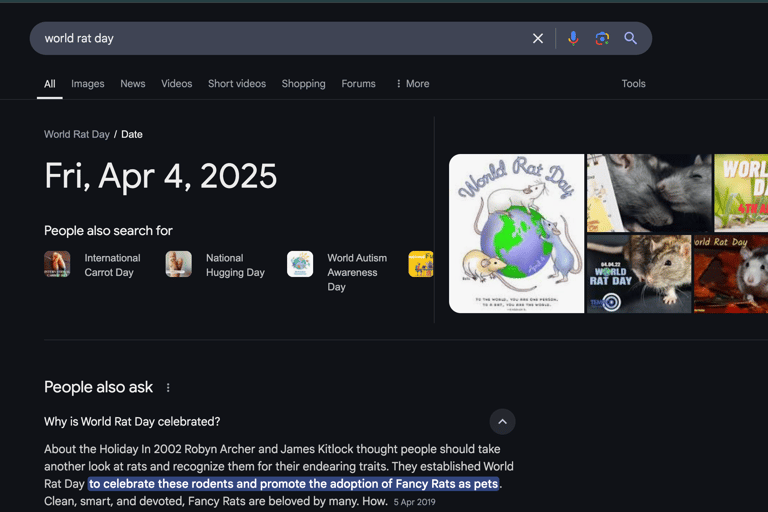768x512 pixels.
Task: Click the People also ask heading
Action: pyautogui.click(x=98, y=388)
